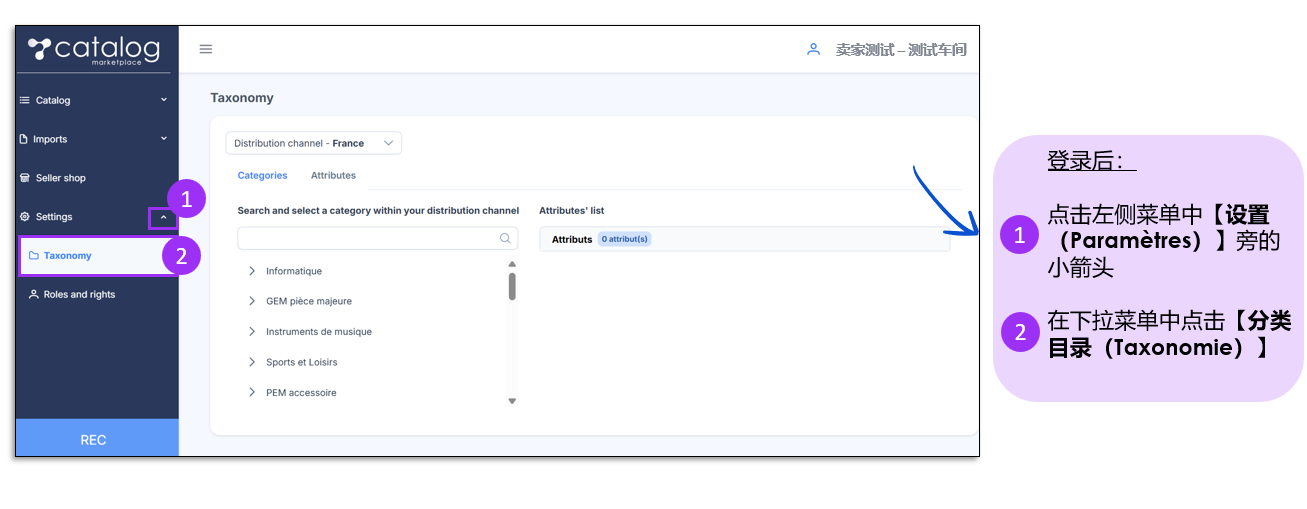
Task: Click the user profile icon
Action: pyautogui.click(x=813, y=49)
